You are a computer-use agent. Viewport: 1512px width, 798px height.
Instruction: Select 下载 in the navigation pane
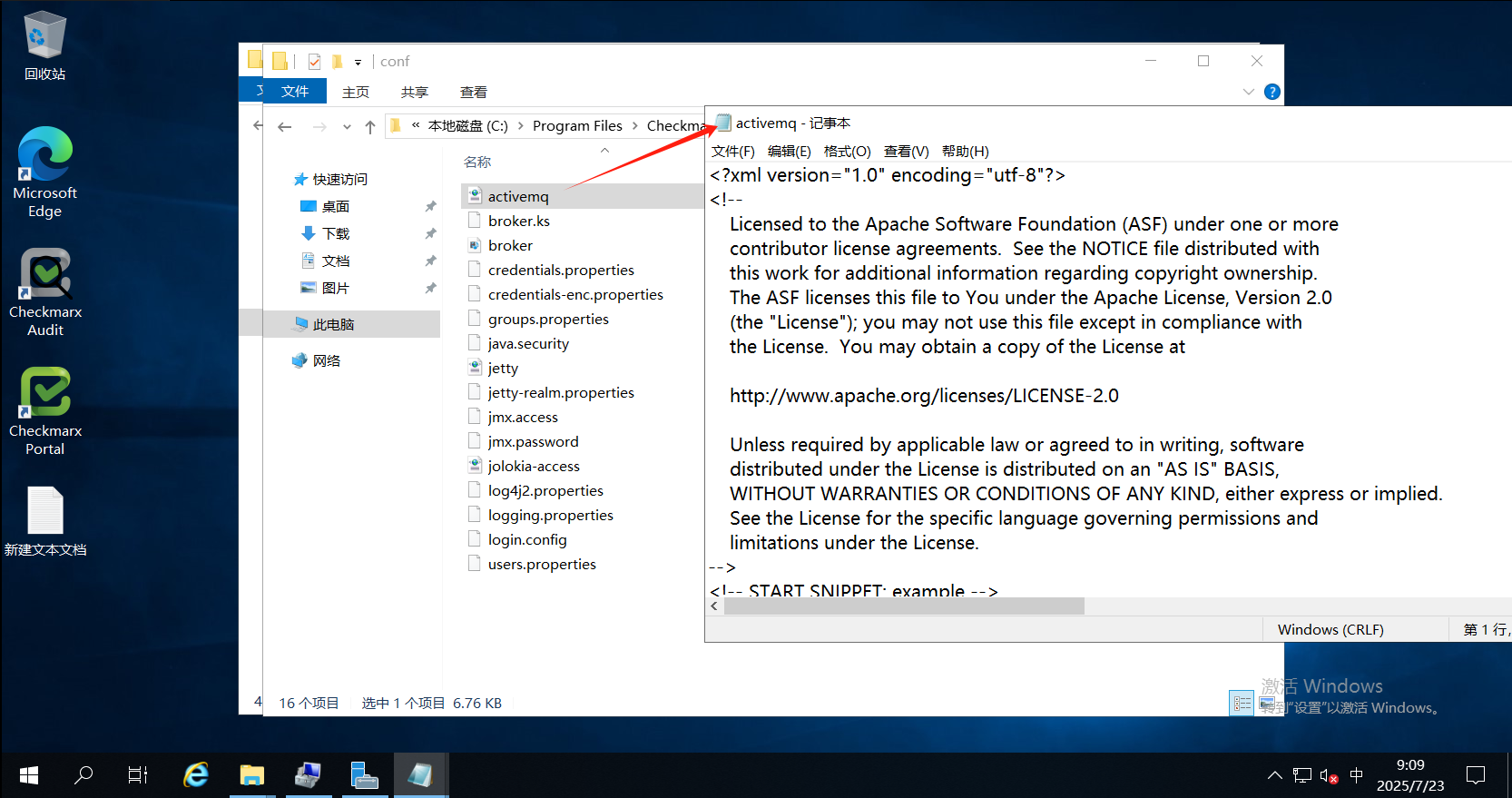(x=335, y=234)
